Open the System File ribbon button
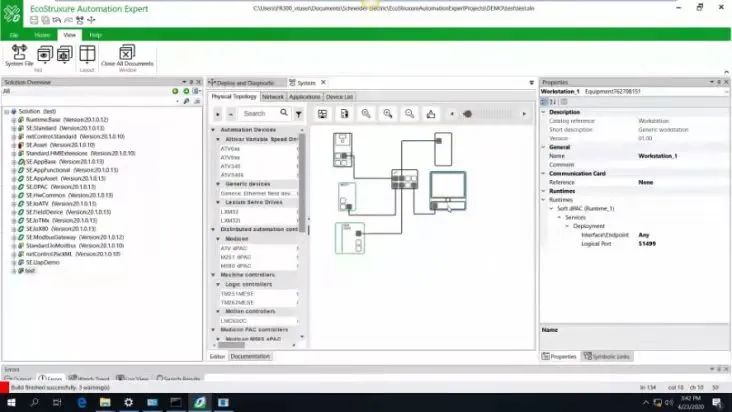This screenshot has width=732, height=412. [19, 55]
